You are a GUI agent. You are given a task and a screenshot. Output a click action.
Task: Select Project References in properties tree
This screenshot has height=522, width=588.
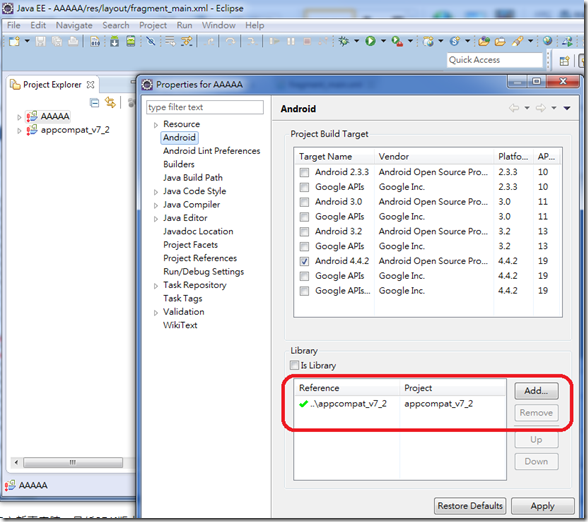200,258
